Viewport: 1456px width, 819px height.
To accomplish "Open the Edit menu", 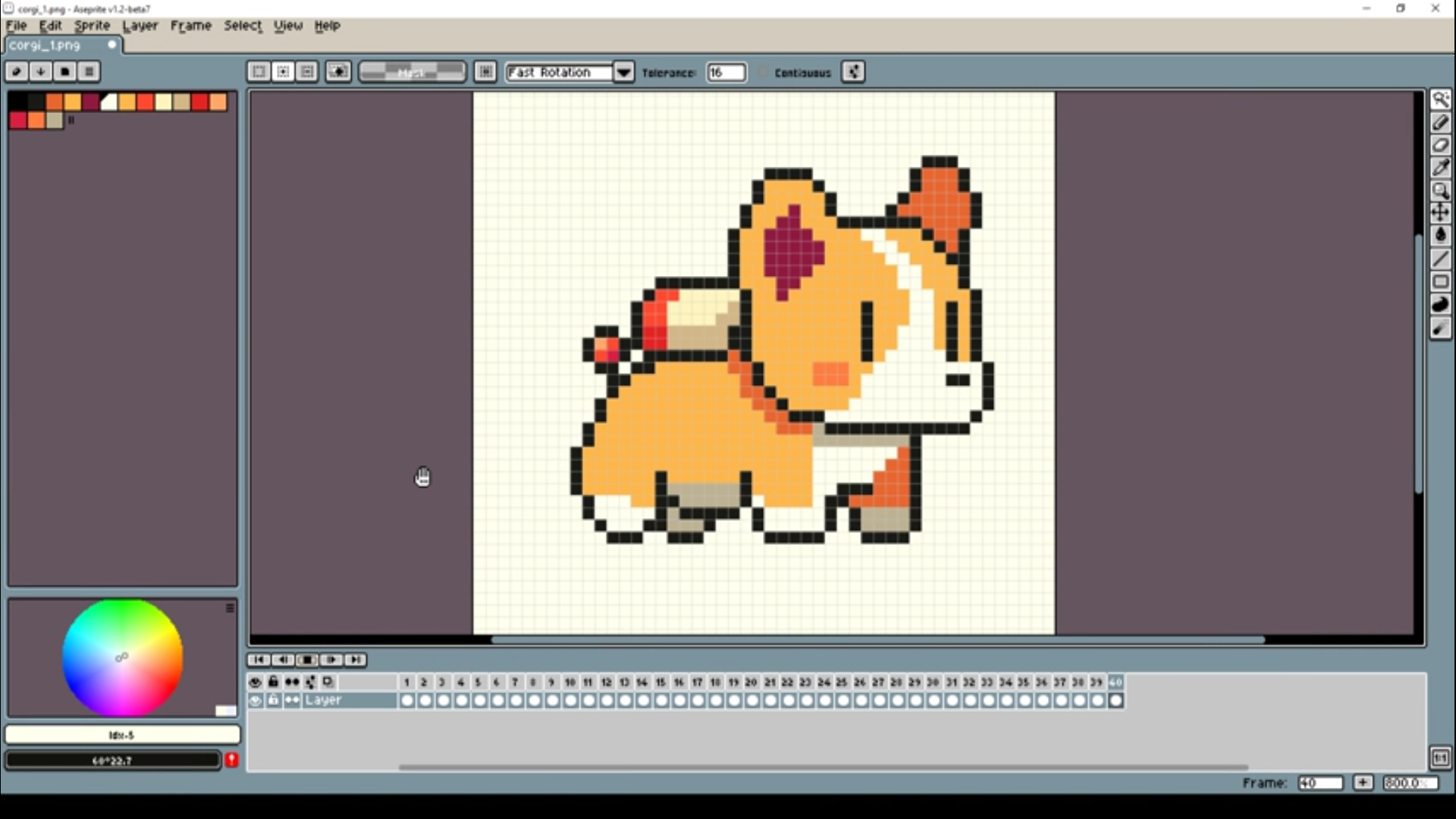I will point(50,26).
